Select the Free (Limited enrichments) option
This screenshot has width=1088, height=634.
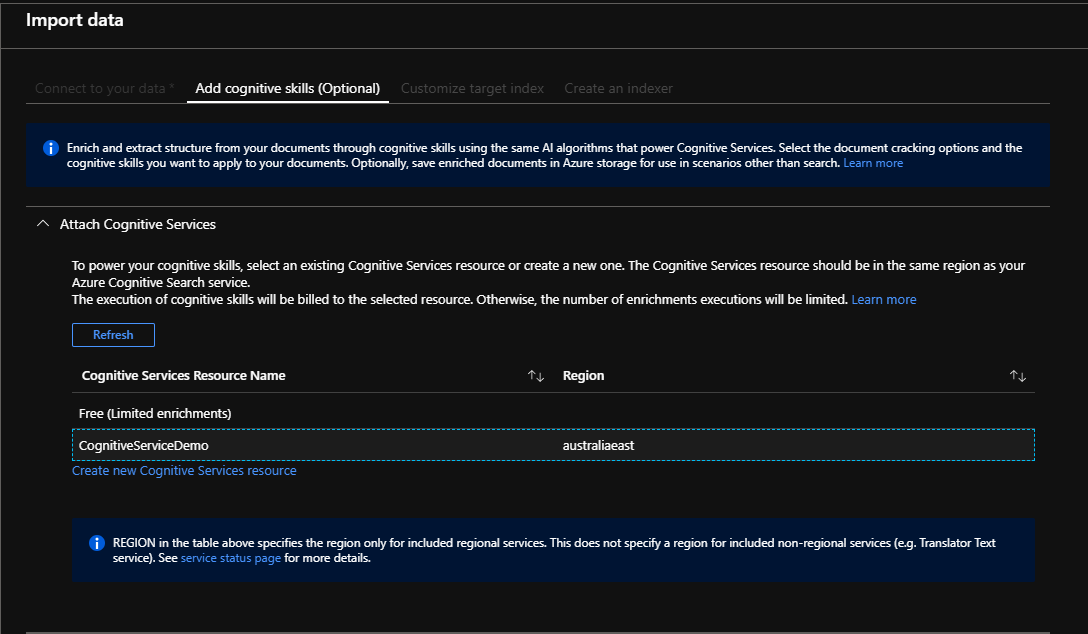click(x=155, y=412)
